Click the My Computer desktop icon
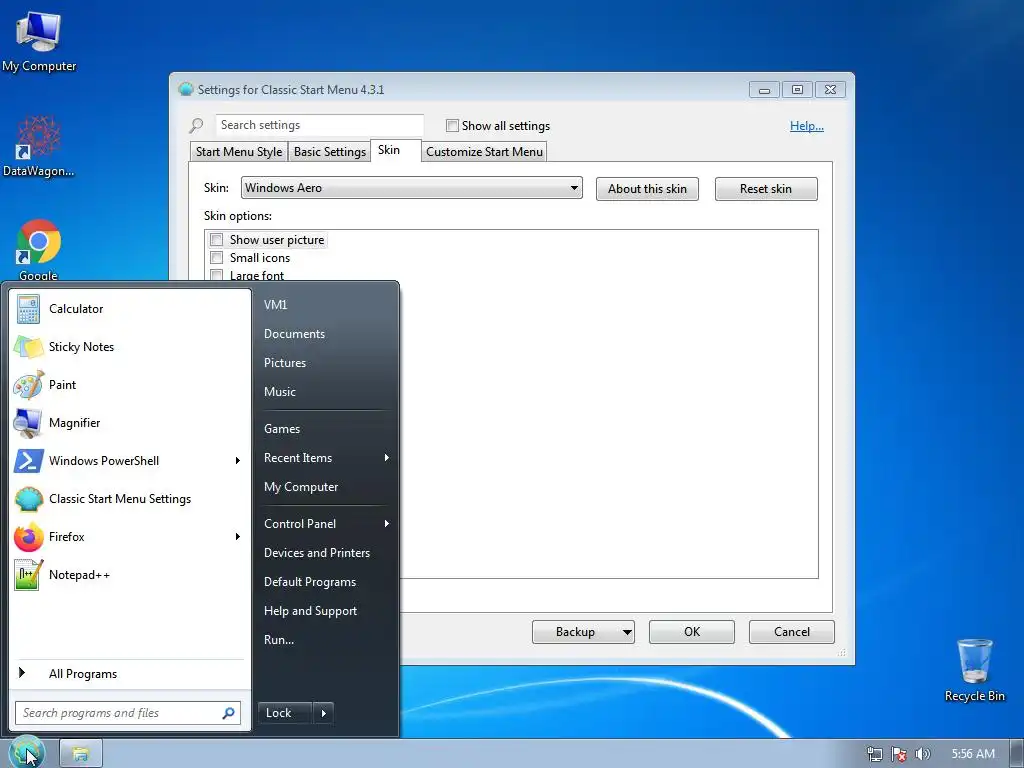The height and width of the screenshot is (768, 1024). 39,41
